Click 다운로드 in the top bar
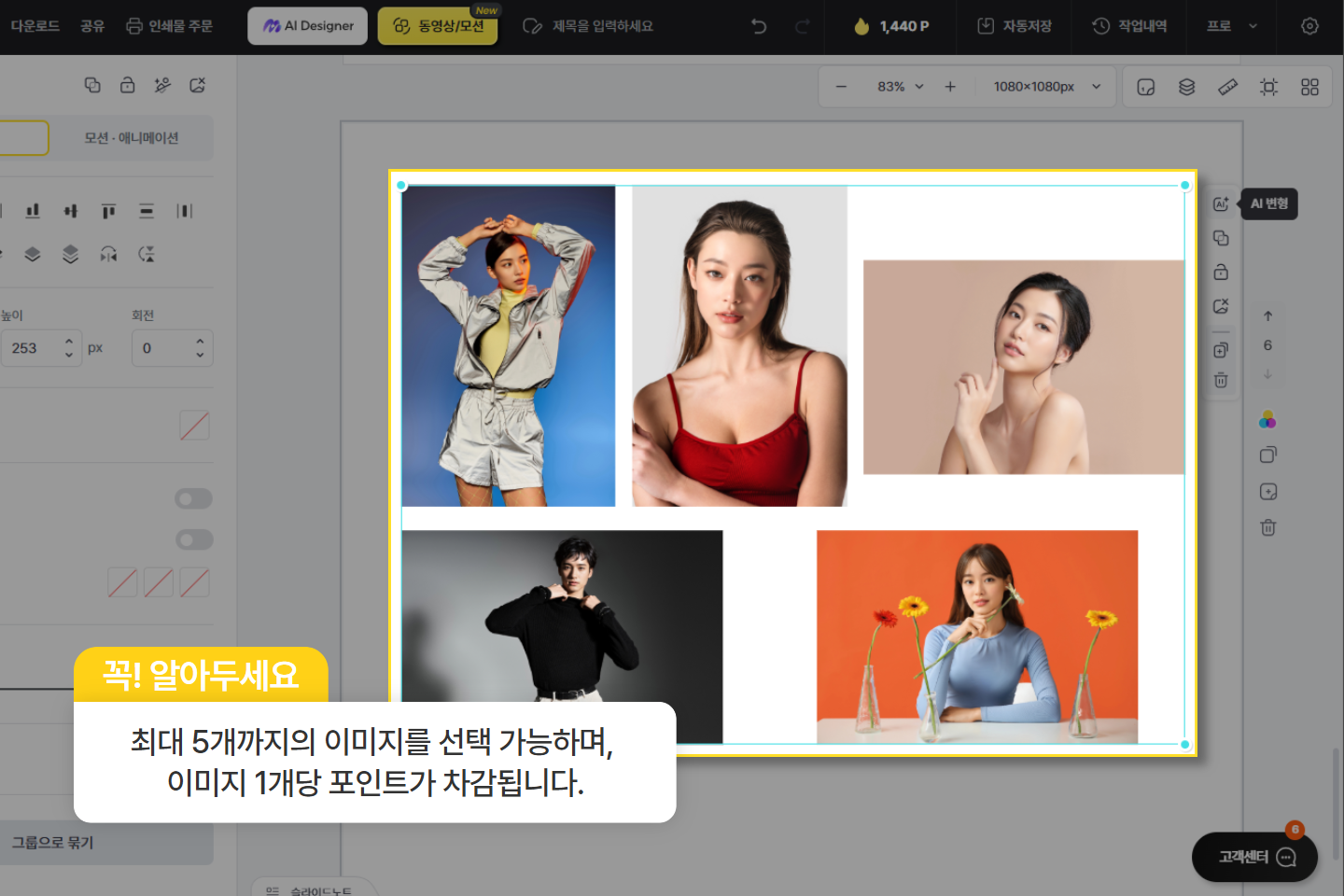1344x896 pixels. tap(35, 26)
